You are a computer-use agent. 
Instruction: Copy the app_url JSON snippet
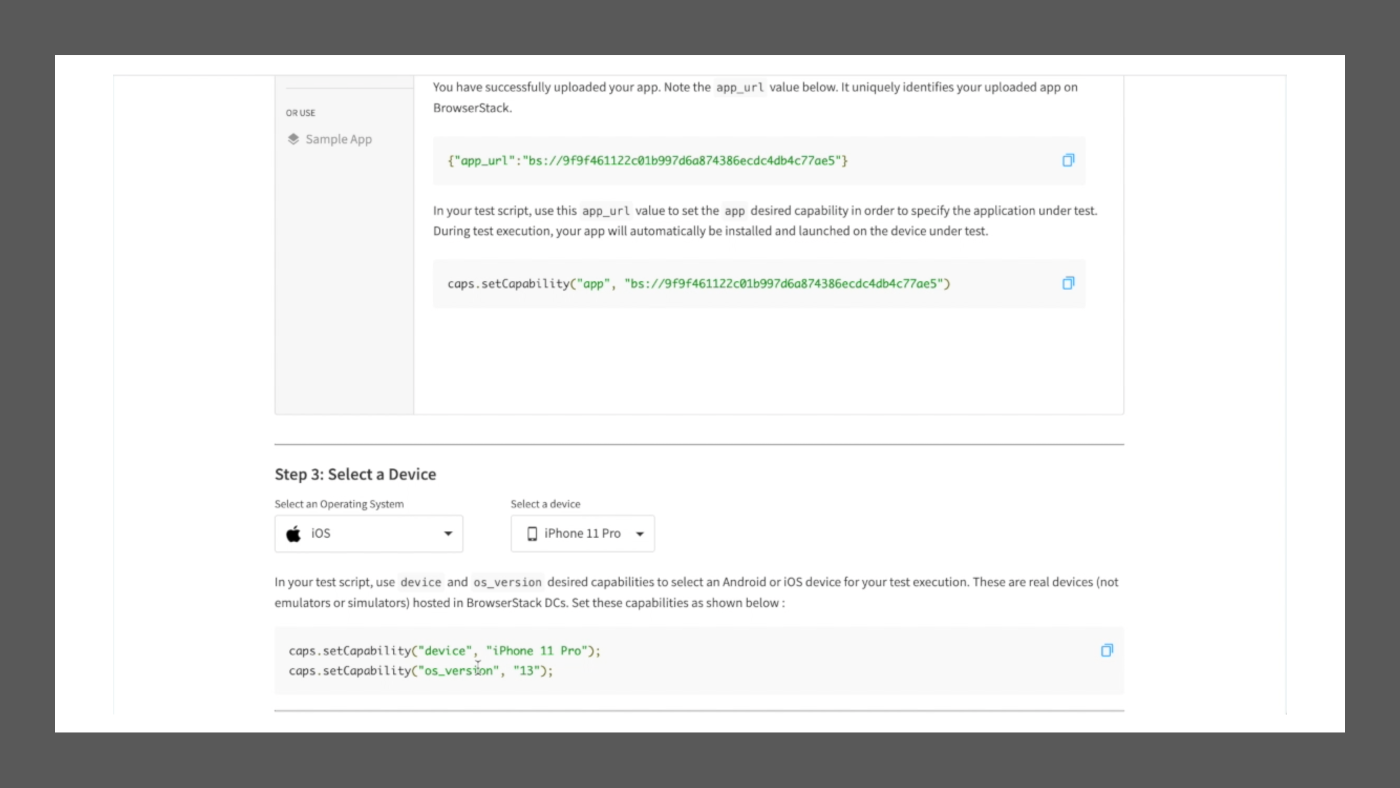tap(1068, 160)
